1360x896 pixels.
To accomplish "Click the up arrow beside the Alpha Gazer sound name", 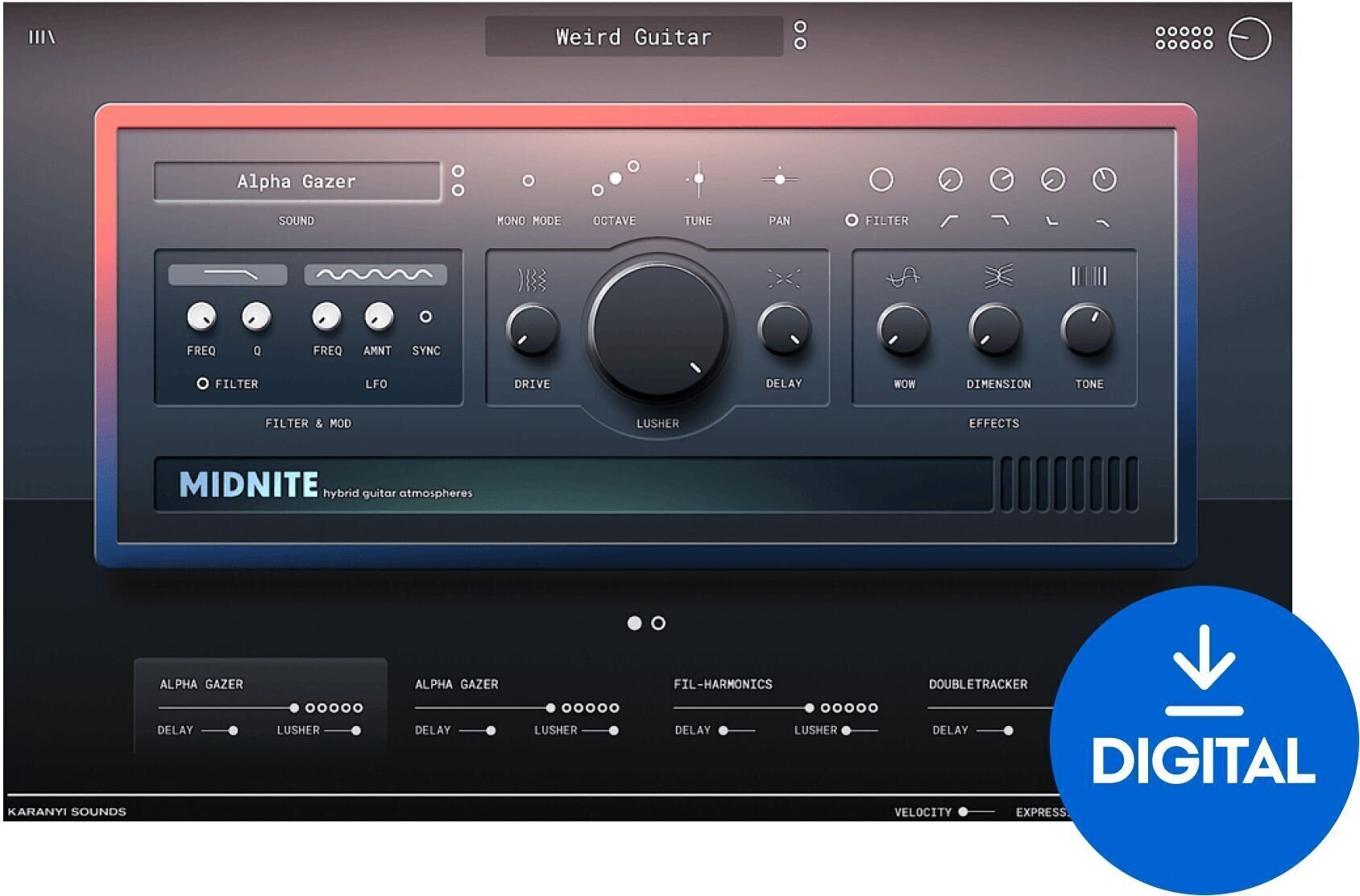I will (458, 171).
